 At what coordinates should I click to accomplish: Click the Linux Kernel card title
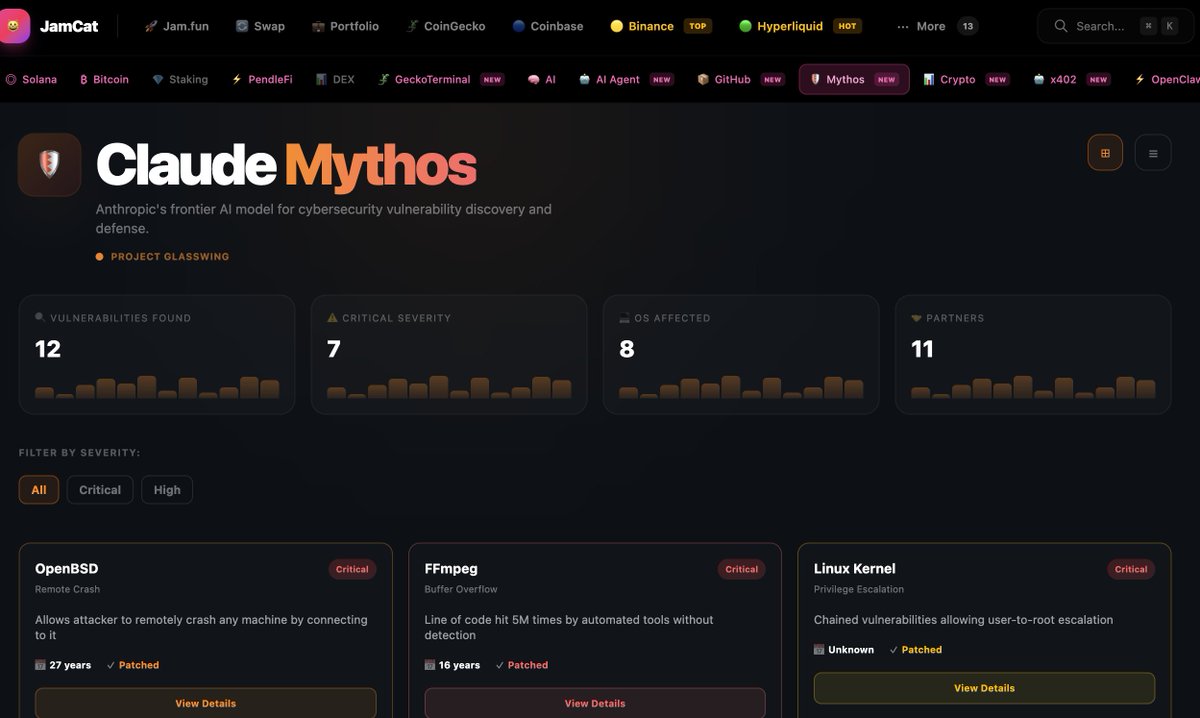(x=855, y=569)
